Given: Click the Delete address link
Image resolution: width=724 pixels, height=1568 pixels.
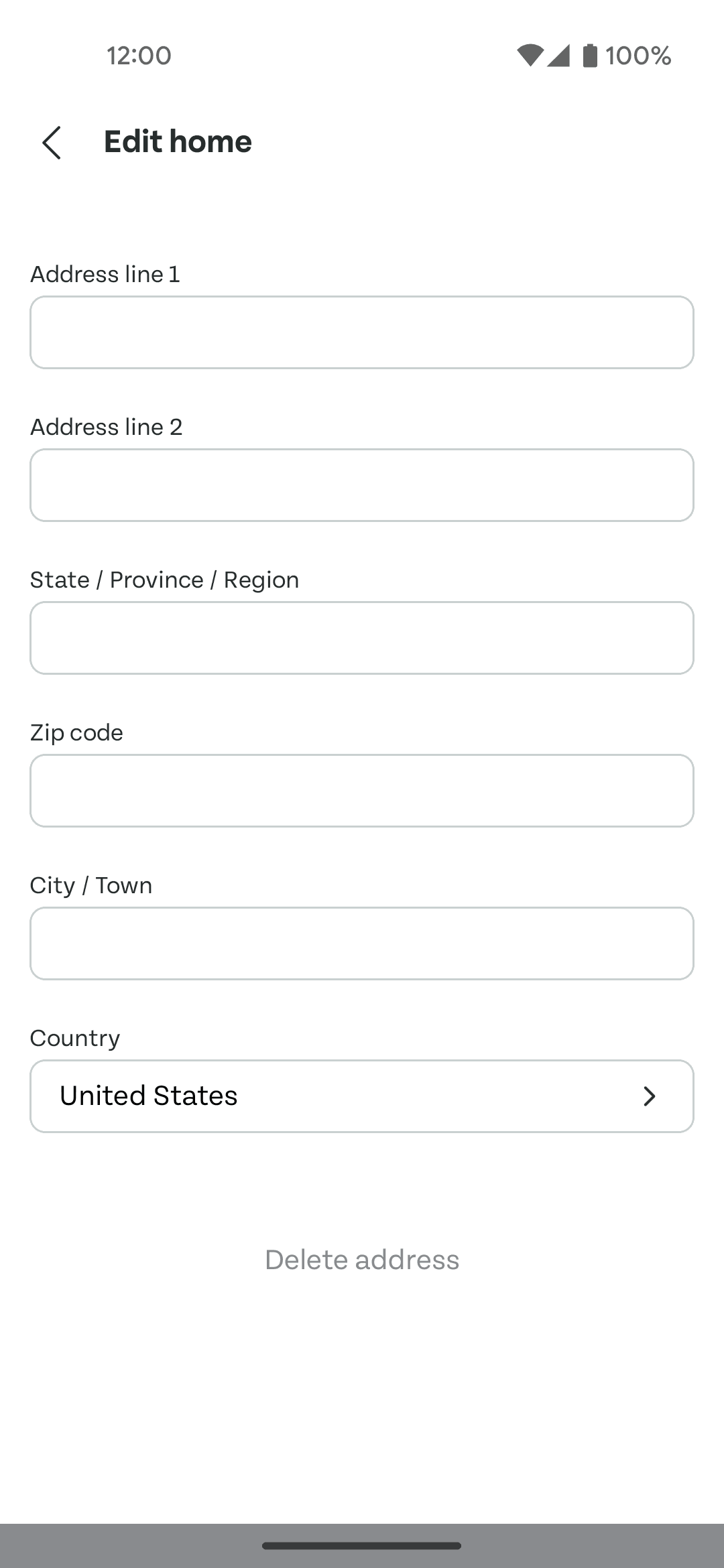Looking at the screenshot, I should [362, 1260].
